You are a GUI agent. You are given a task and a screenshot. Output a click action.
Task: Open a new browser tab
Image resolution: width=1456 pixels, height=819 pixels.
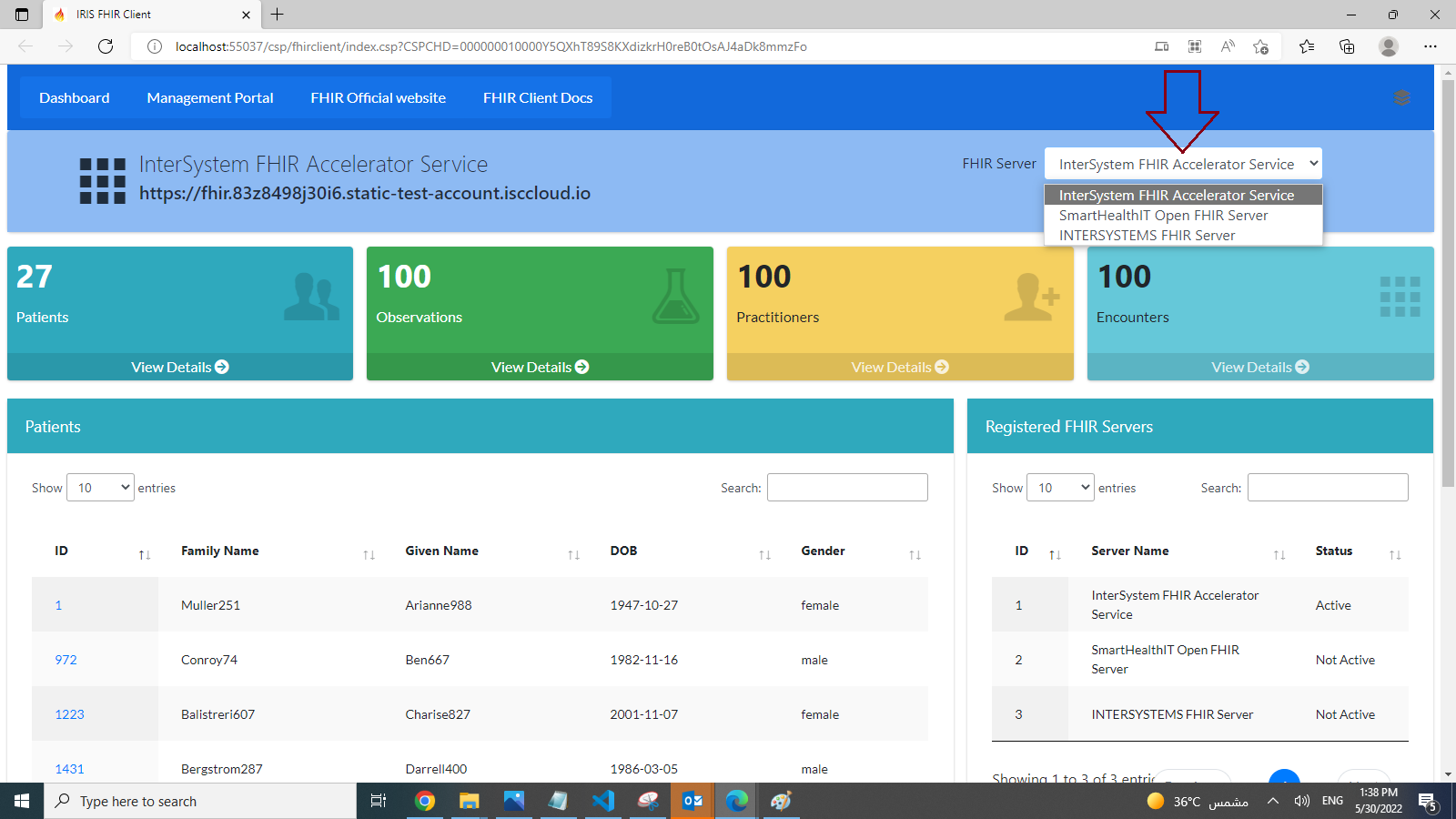coord(278,15)
